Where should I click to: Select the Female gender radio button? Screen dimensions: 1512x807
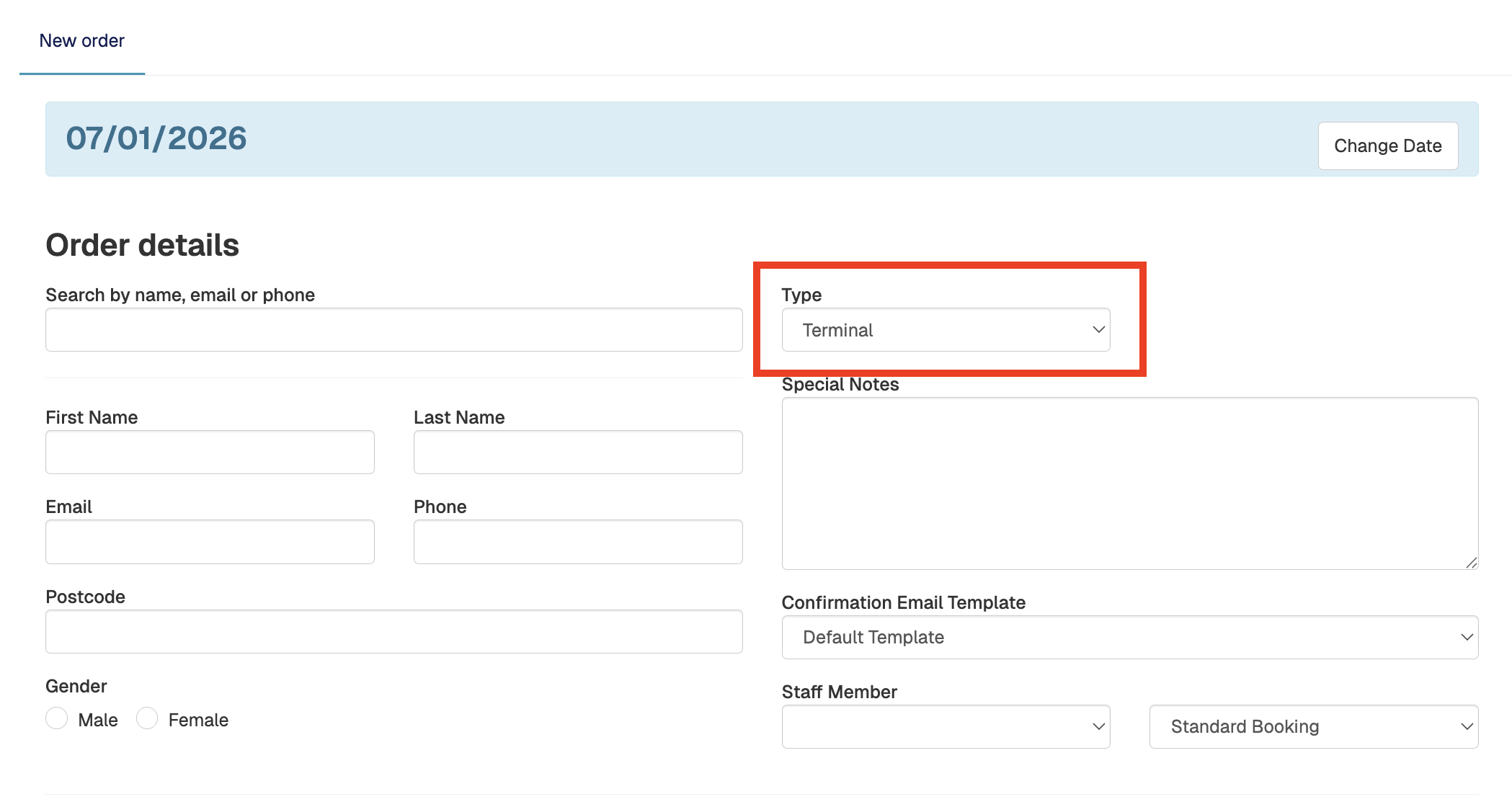coord(147,718)
